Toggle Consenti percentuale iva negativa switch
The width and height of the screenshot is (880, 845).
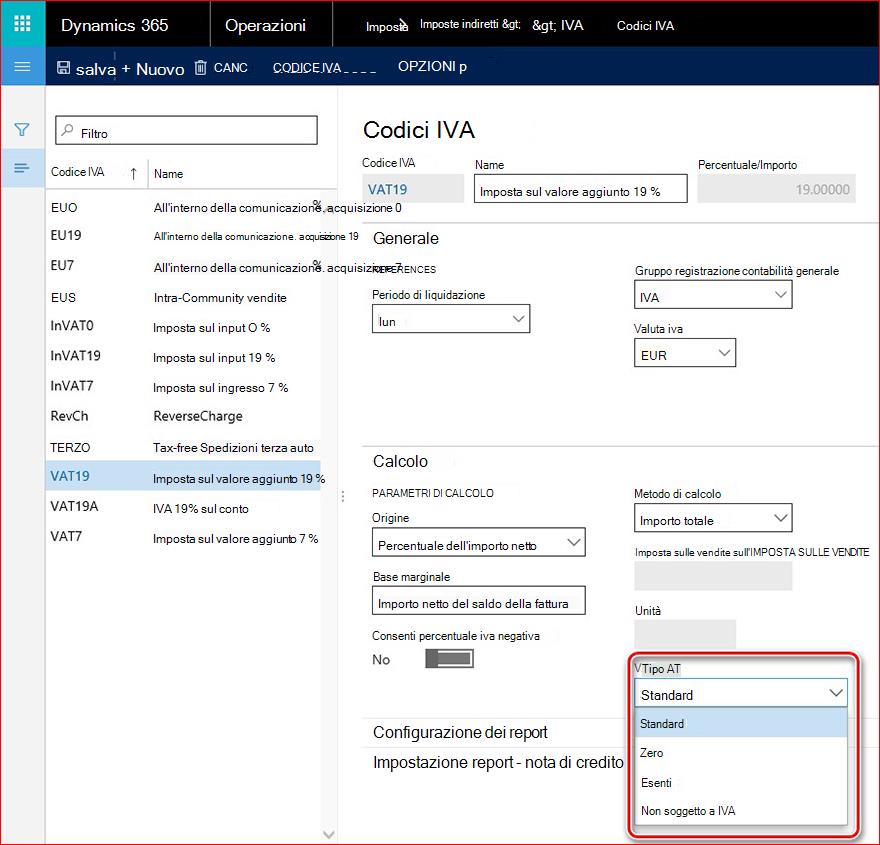click(x=450, y=659)
